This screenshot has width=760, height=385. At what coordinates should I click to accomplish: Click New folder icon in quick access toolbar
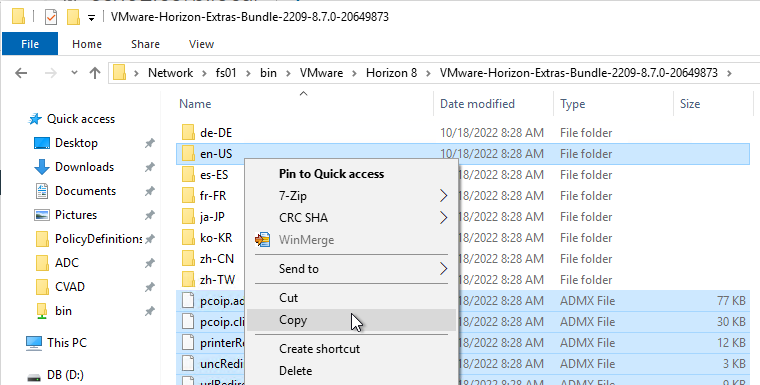73,17
